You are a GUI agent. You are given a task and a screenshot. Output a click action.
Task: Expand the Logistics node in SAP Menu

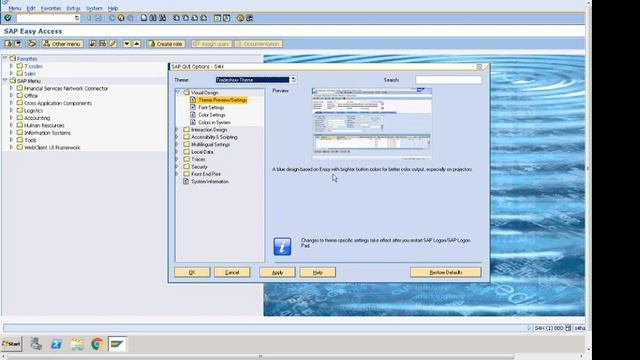(11, 110)
